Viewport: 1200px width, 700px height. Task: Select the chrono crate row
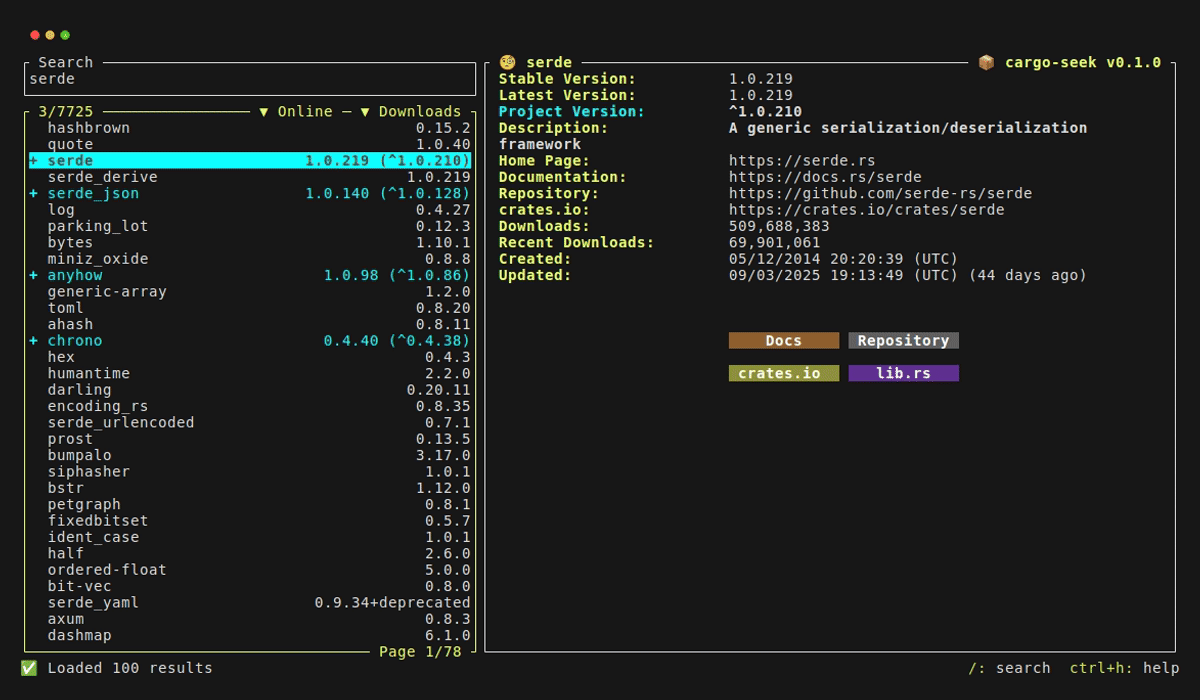[250, 341]
